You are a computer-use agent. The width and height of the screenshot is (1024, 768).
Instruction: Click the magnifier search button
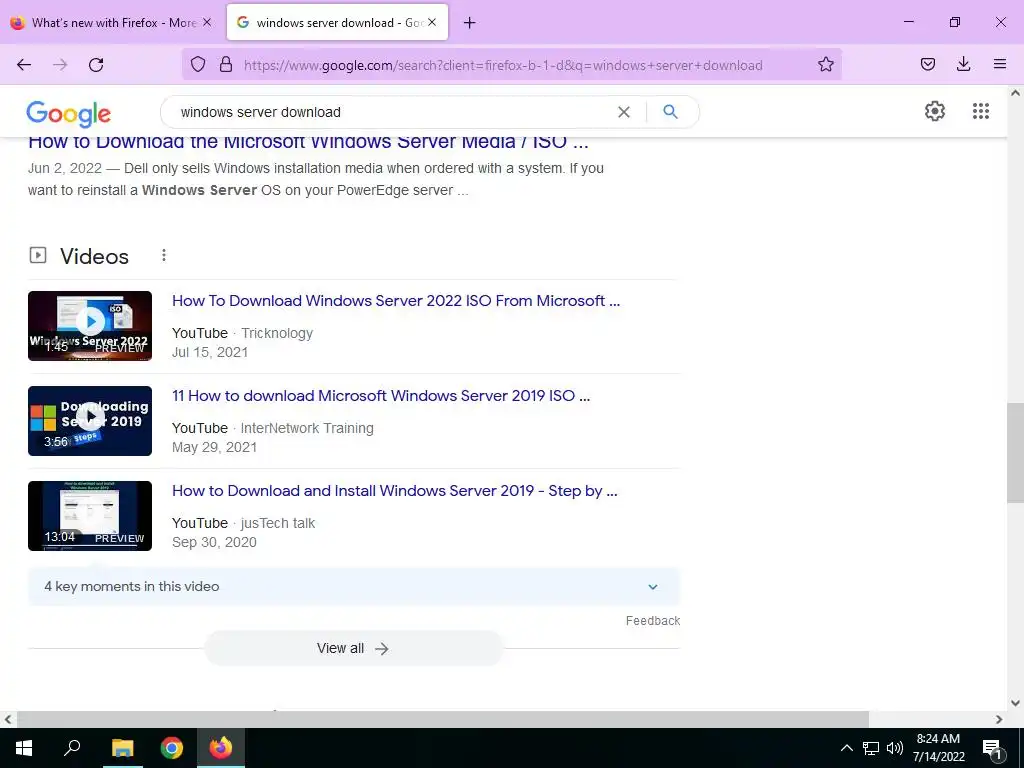click(x=670, y=112)
